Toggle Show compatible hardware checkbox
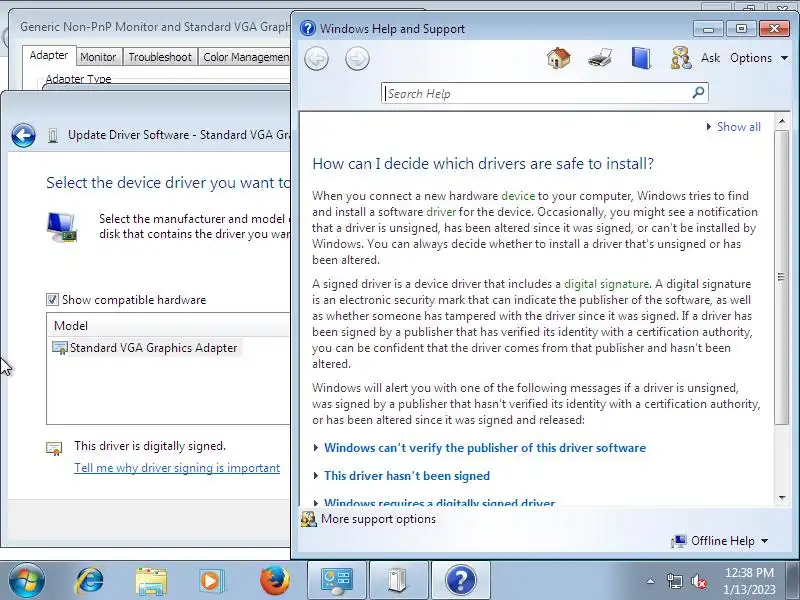The image size is (800, 600). click(52, 299)
